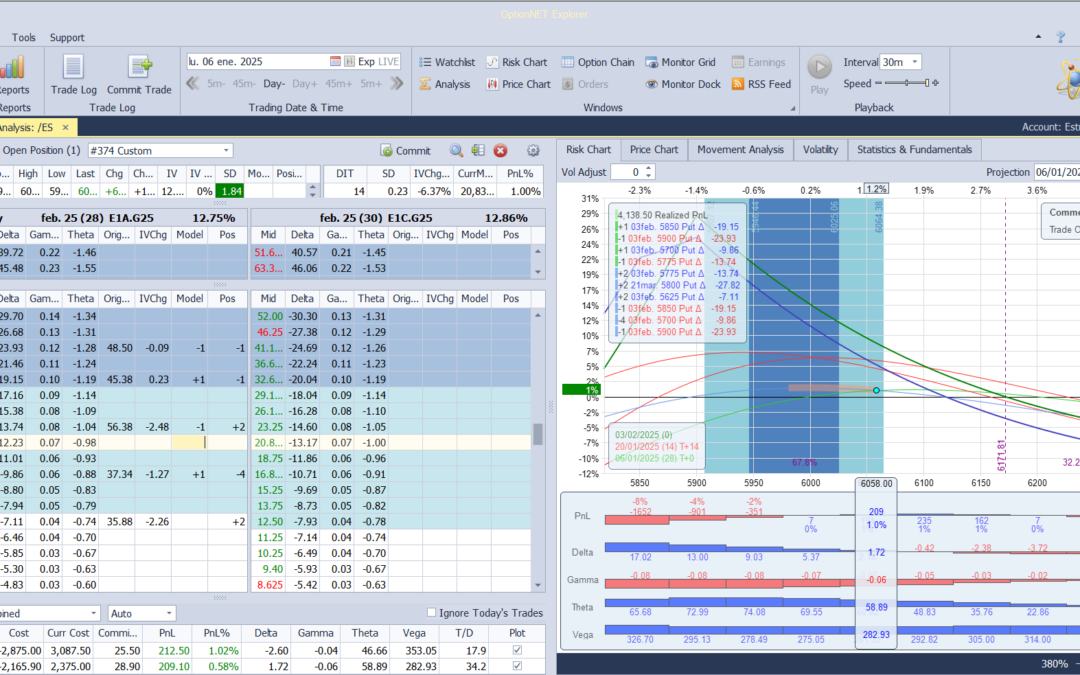Click the Commit button
This screenshot has width=1080, height=675.
[x=406, y=151]
